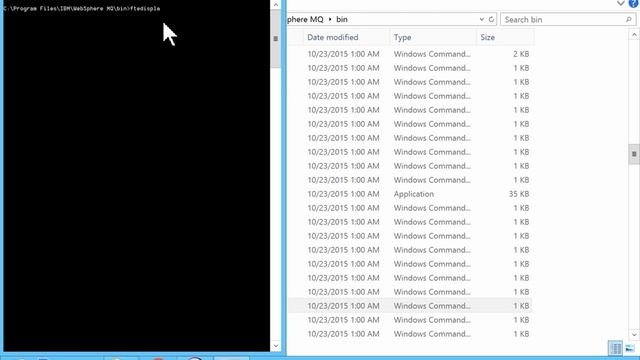Select the 35 KB size cell

click(519, 194)
